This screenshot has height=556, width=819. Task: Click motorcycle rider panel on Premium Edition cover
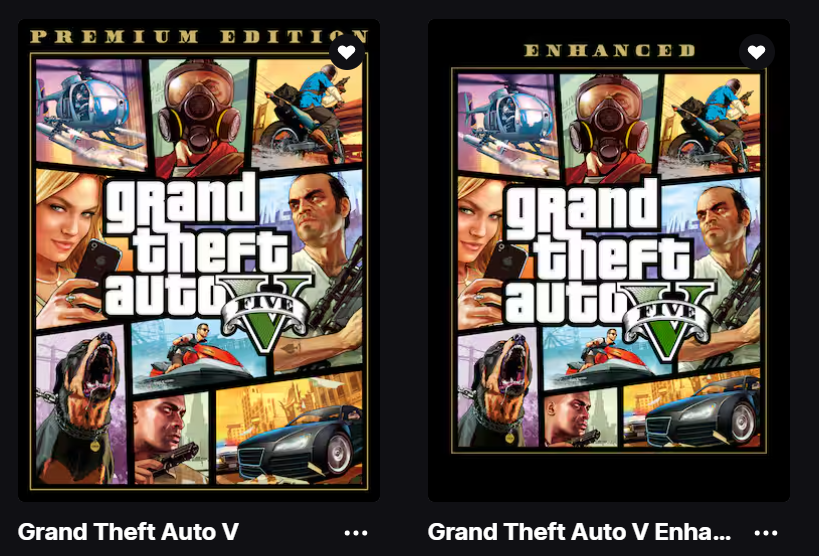[307, 112]
